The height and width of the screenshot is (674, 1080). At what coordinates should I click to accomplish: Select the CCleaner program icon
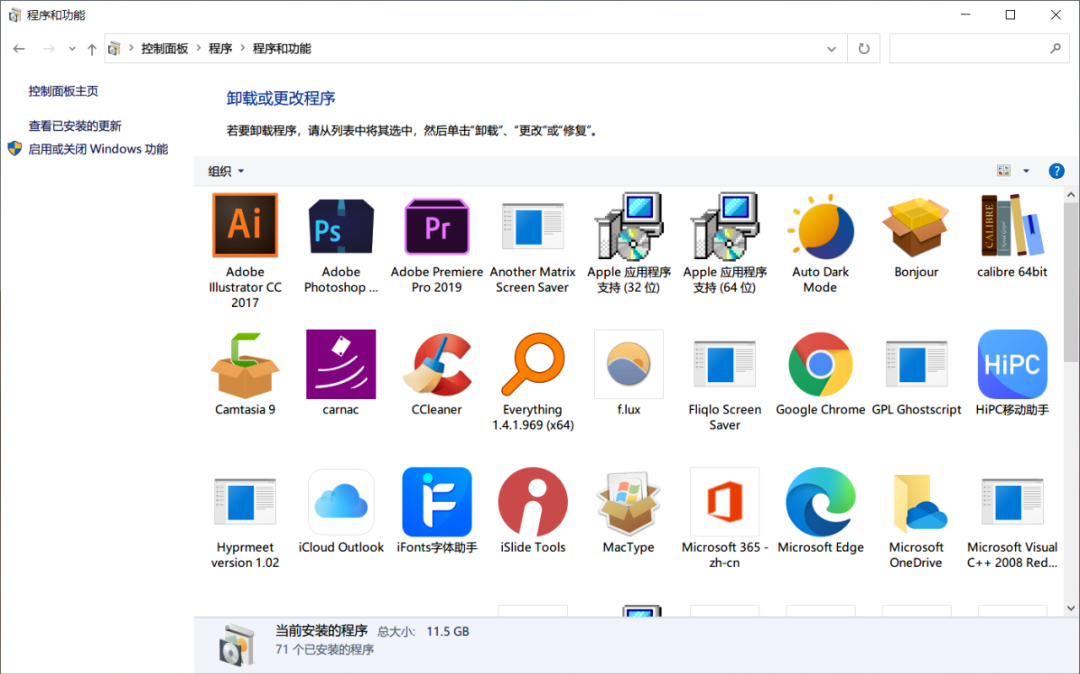437,364
